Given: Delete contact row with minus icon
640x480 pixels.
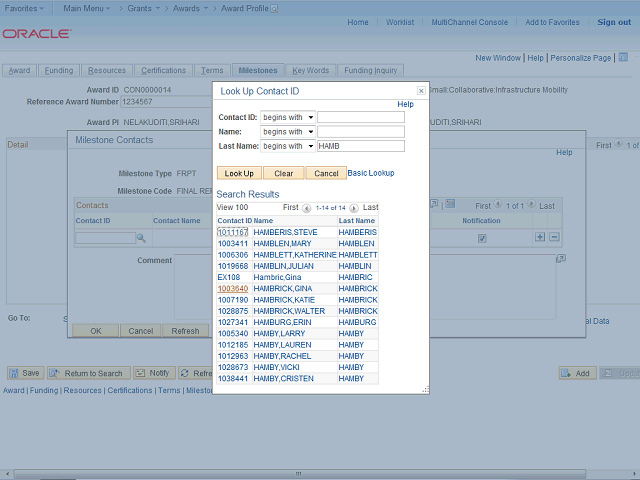Looking at the screenshot, I should click(554, 237).
